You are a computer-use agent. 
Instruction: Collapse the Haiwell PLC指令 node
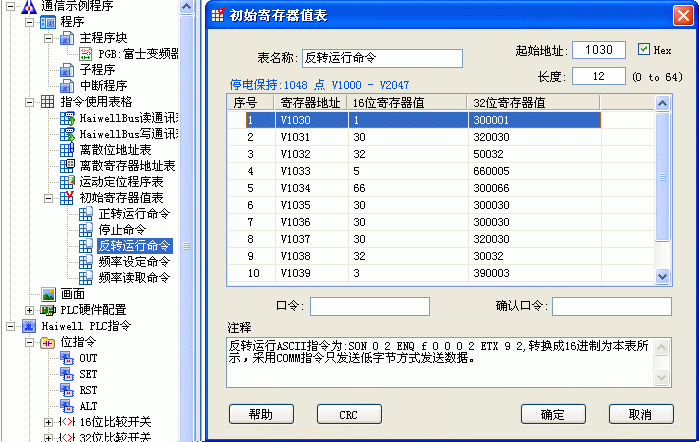[x=10, y=326]
